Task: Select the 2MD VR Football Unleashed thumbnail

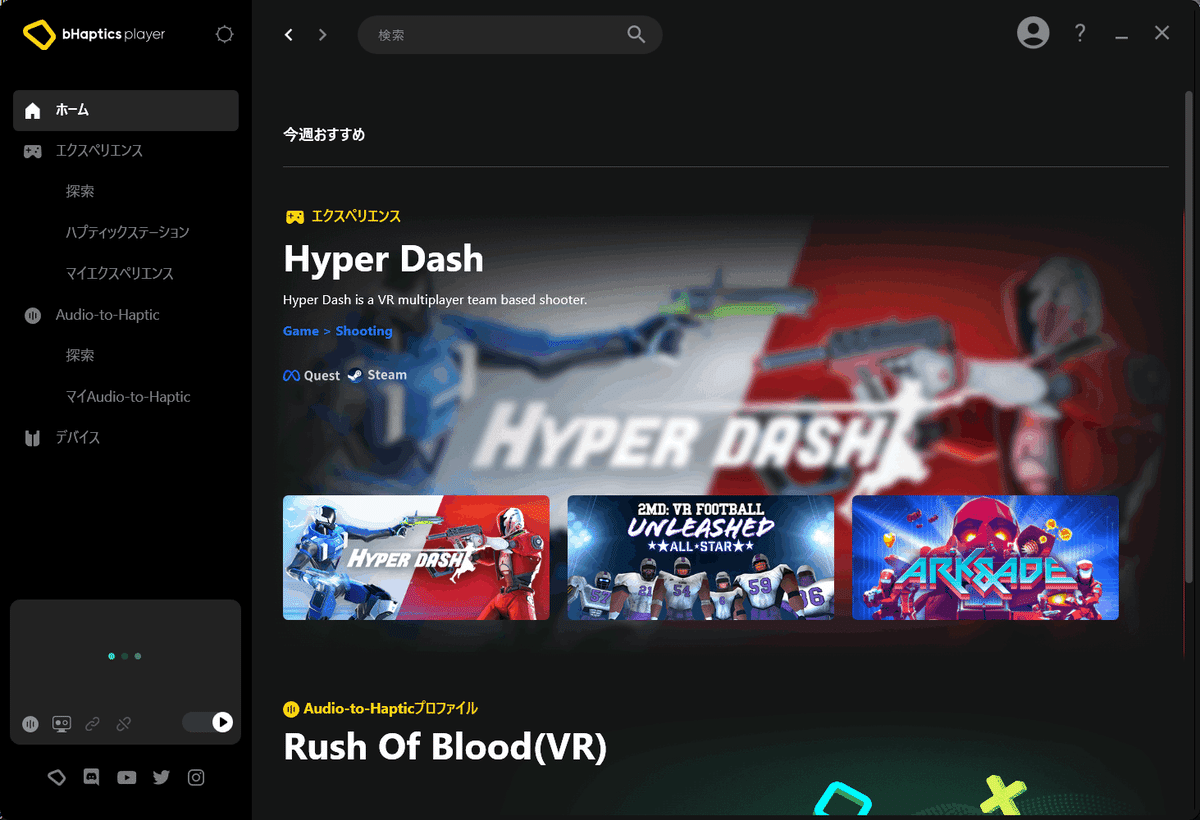Action: (701, 558)
